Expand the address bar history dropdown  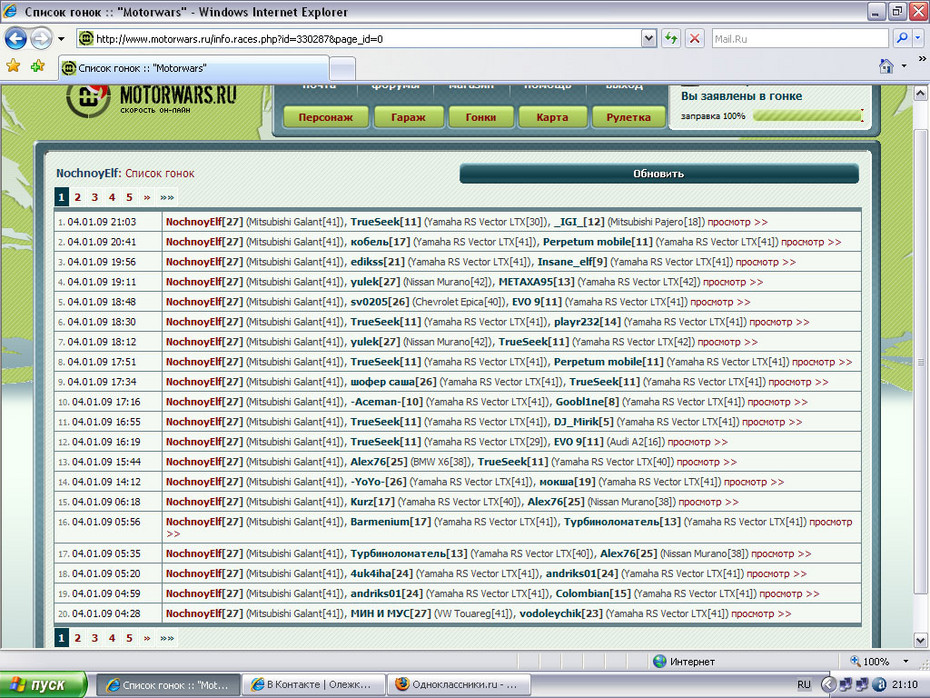[x=649, y=39]
